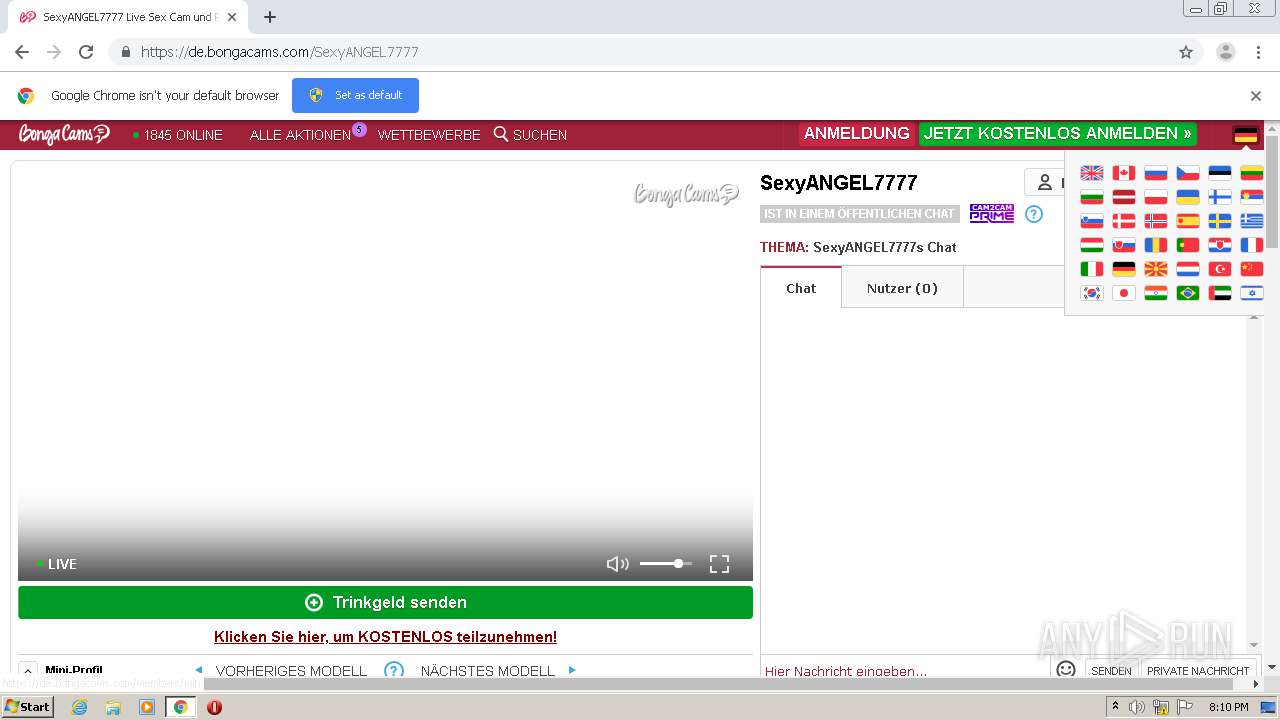This screenshot has height=720, width=1280.
Task: Click the Cam2Cam Prime badge
Action: [x=992, y=213]
